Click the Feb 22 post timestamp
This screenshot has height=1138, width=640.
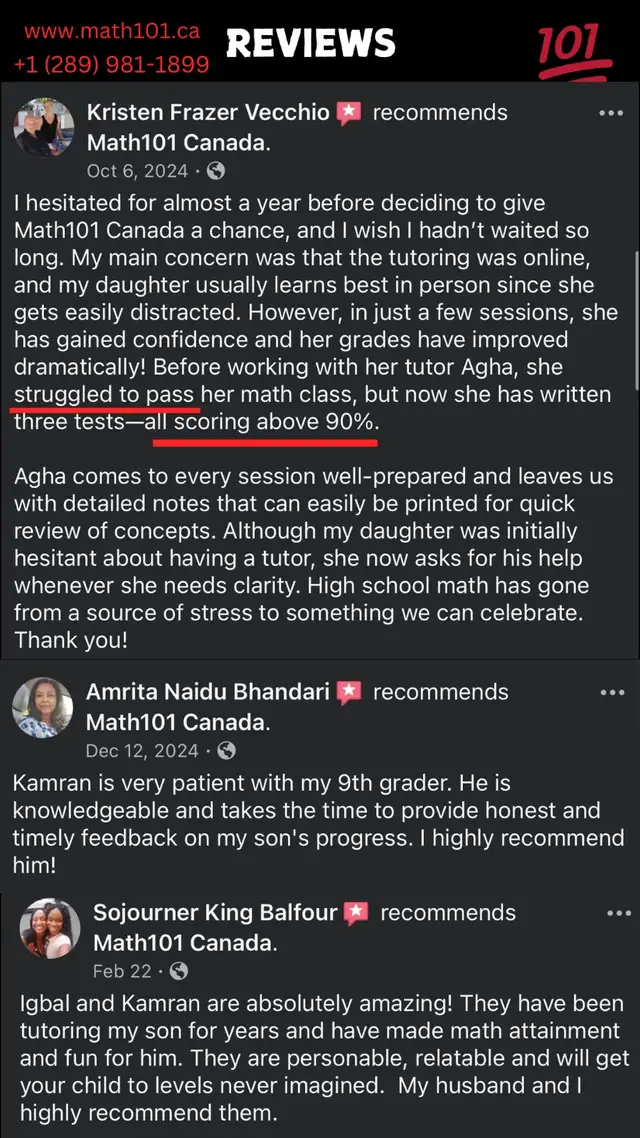click(122, 971)
